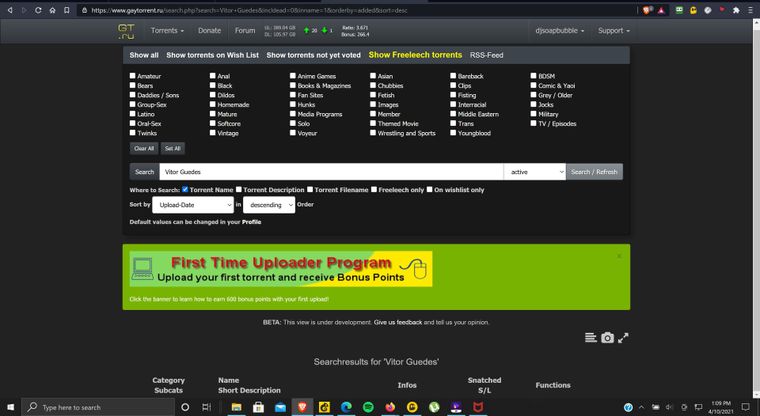Open the active status dropdown

(534, 172)
